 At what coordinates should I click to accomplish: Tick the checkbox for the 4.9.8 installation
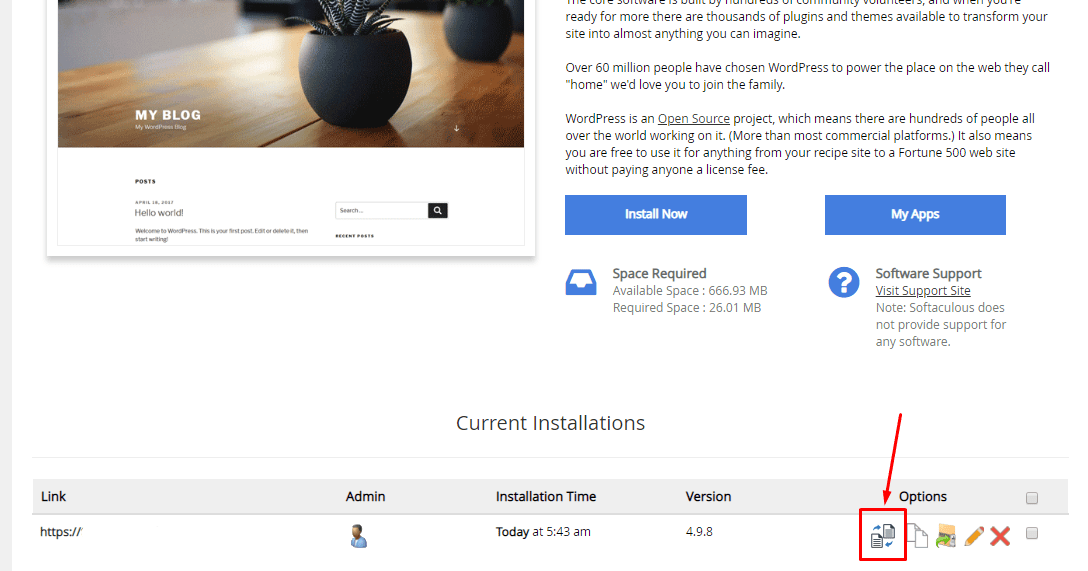tap(1032, 533)
